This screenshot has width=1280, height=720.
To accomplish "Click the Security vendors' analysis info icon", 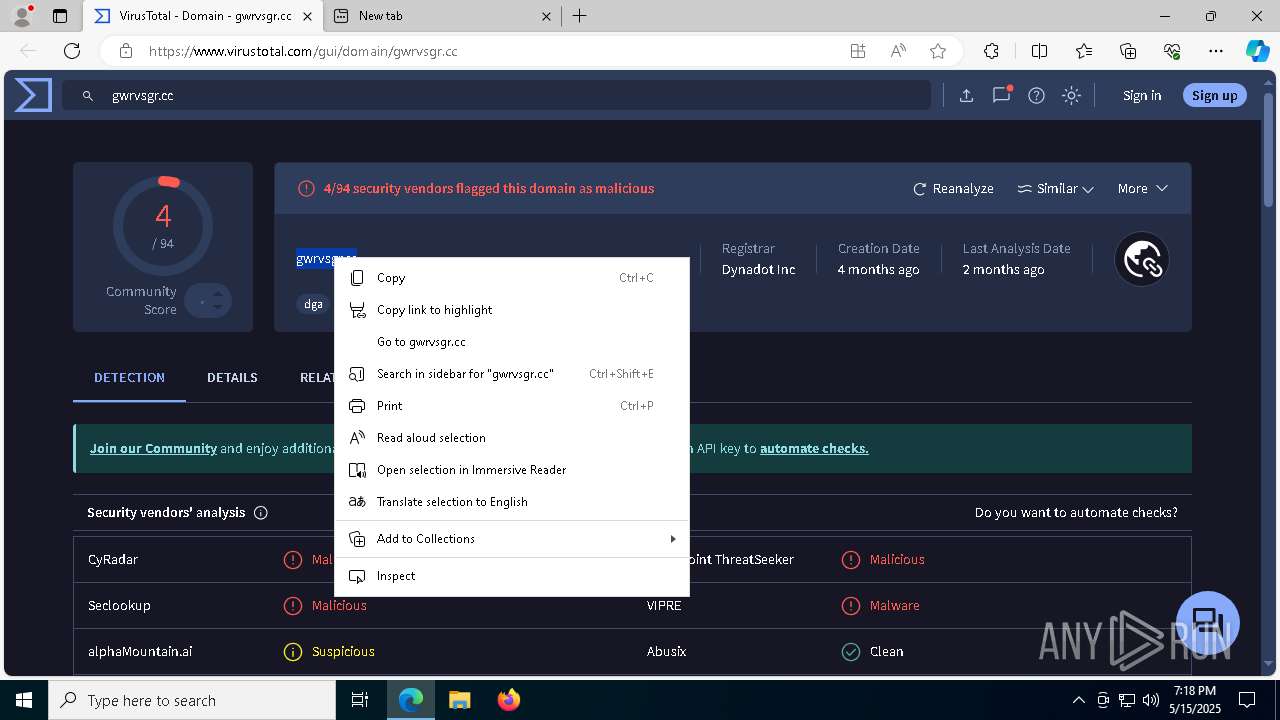I will (x=261, y=513).
